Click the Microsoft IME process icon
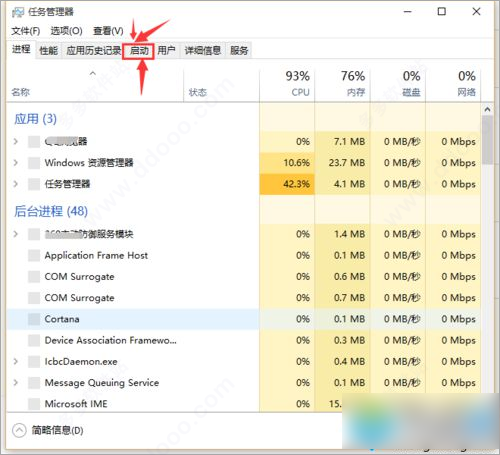500x455 pixels. pyautogui.click(x=34, y=404)
